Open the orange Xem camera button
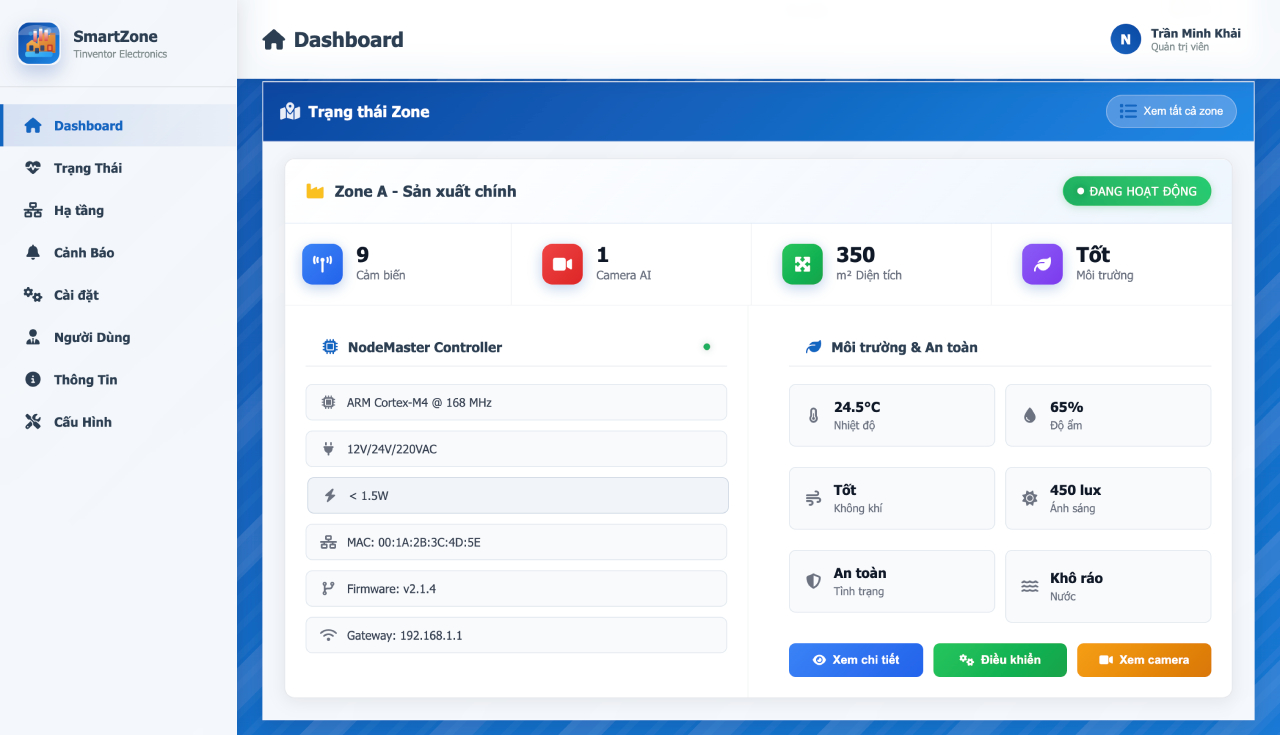1280x735 pixels. 1143,660
